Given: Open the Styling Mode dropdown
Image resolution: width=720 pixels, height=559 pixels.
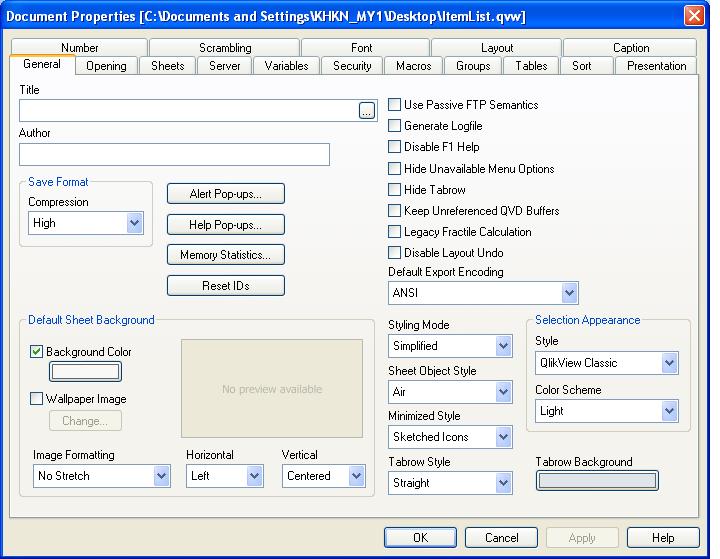Looking at the screenshot, I should click(450, 346).
